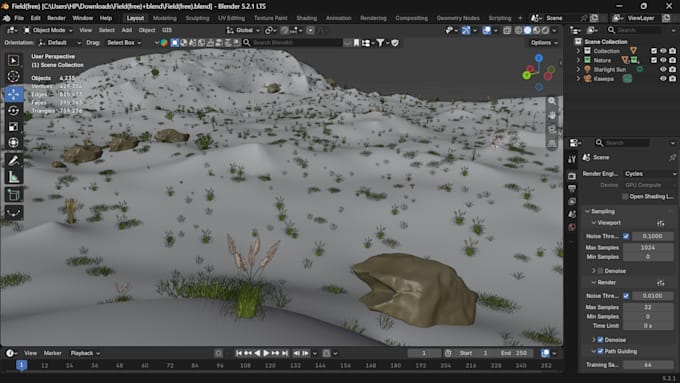This screenshot has width=680, height=383.
Task: Expand the Nature collection tree
Action: (578, 60)
